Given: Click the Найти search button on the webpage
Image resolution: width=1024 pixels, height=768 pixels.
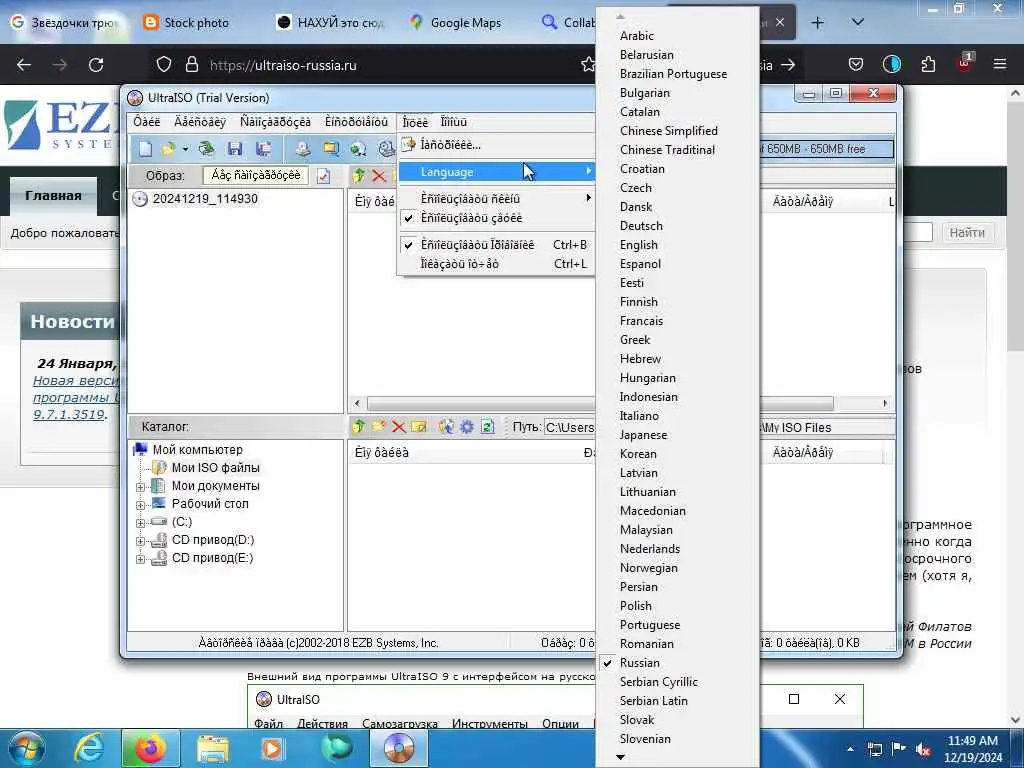Looking at the screenshot, I should click(x=967, y=232).
